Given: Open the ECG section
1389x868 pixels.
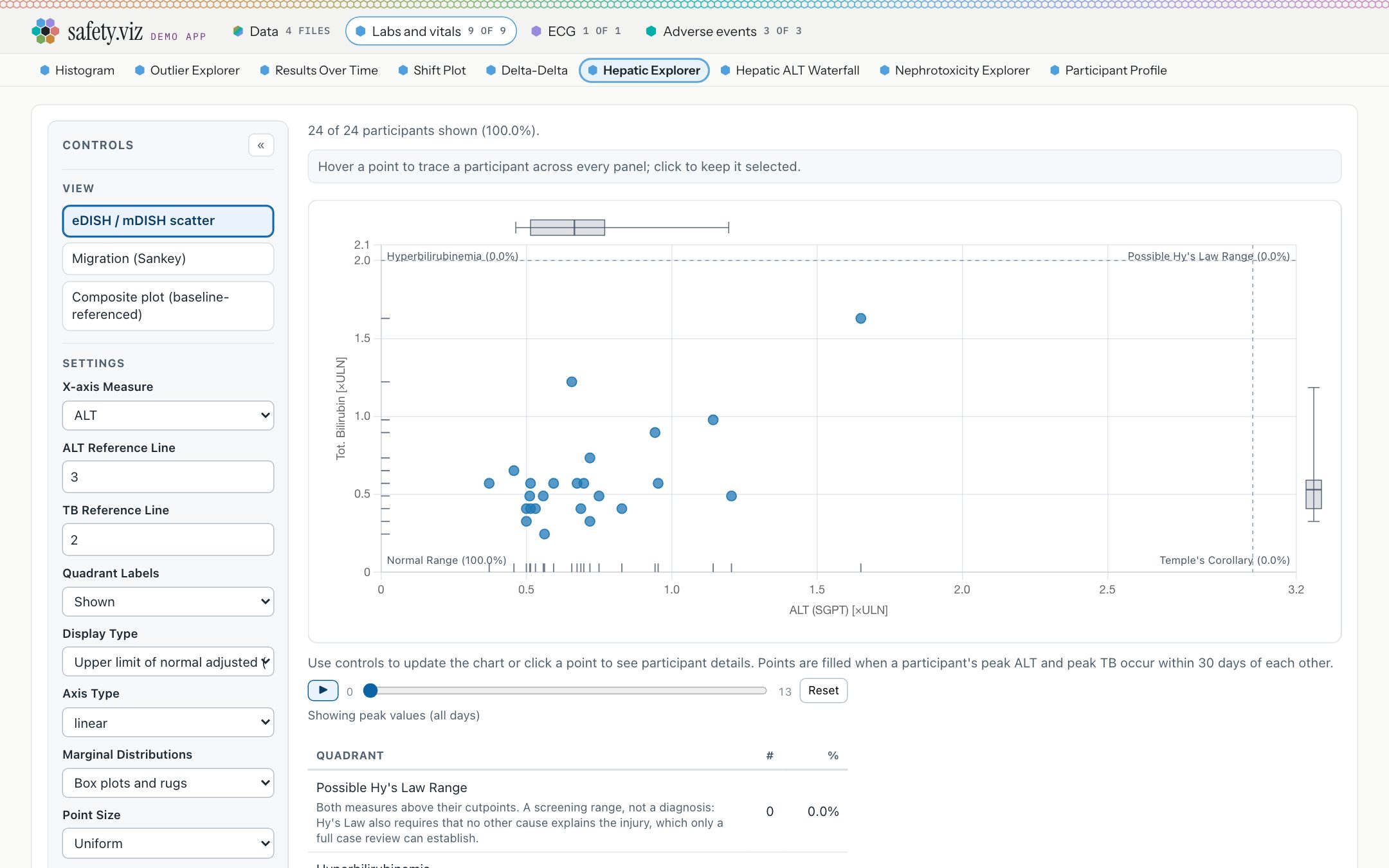Looking at the screenshot, I should [576, 31].
